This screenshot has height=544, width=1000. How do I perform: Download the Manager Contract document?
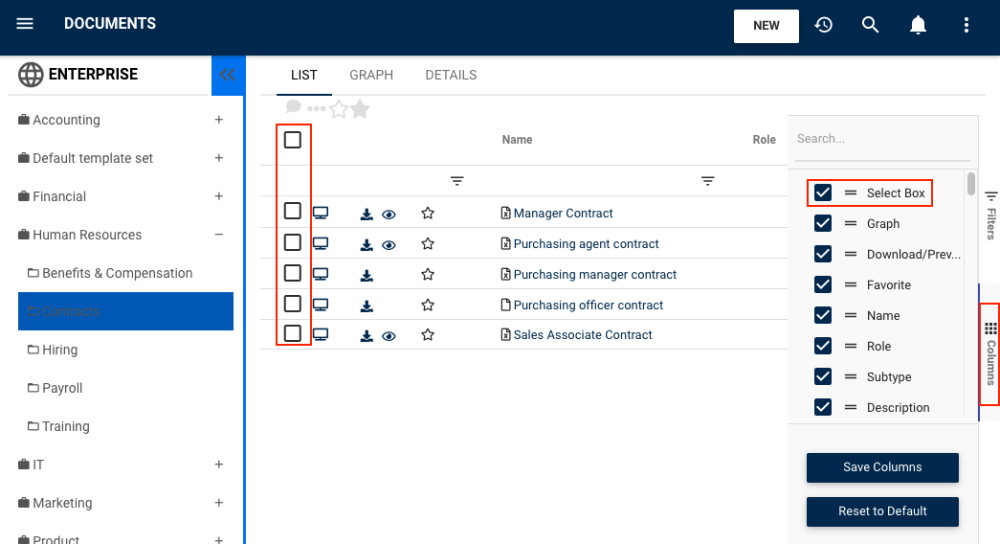pos(367,214)
